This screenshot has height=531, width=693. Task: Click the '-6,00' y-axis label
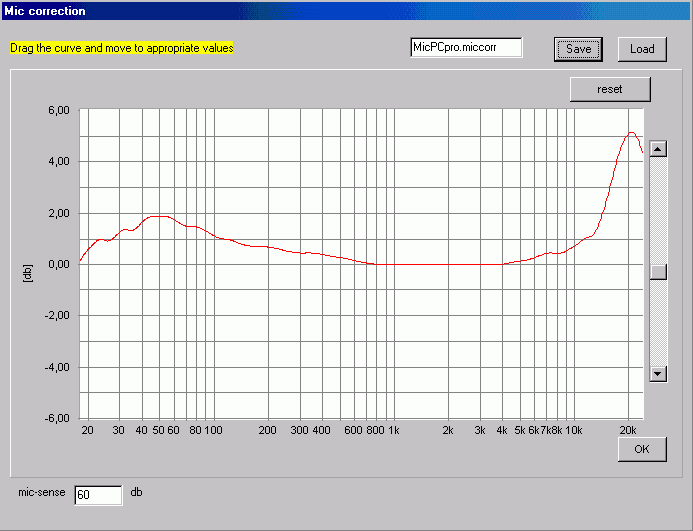coord(57,418)
